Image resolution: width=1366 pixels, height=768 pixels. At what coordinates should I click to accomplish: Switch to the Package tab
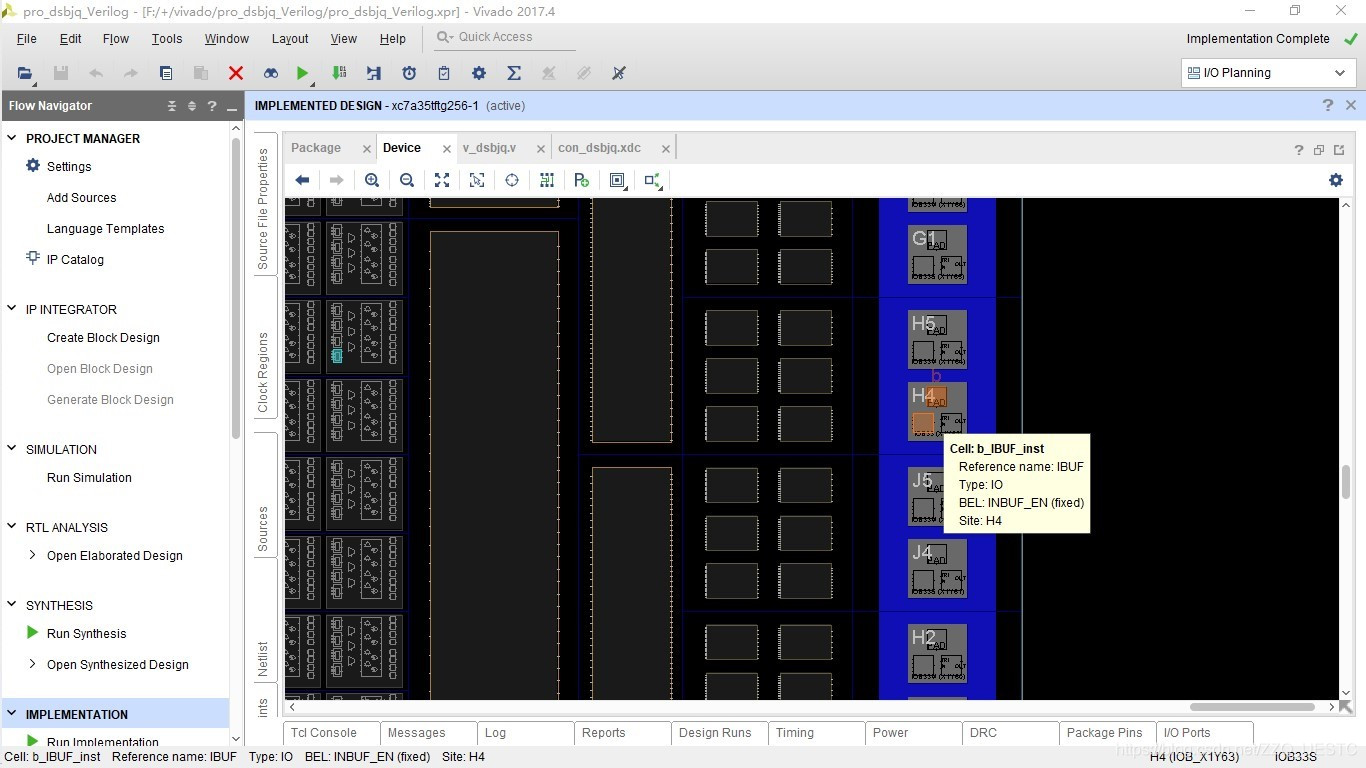[x=316, y=148]
